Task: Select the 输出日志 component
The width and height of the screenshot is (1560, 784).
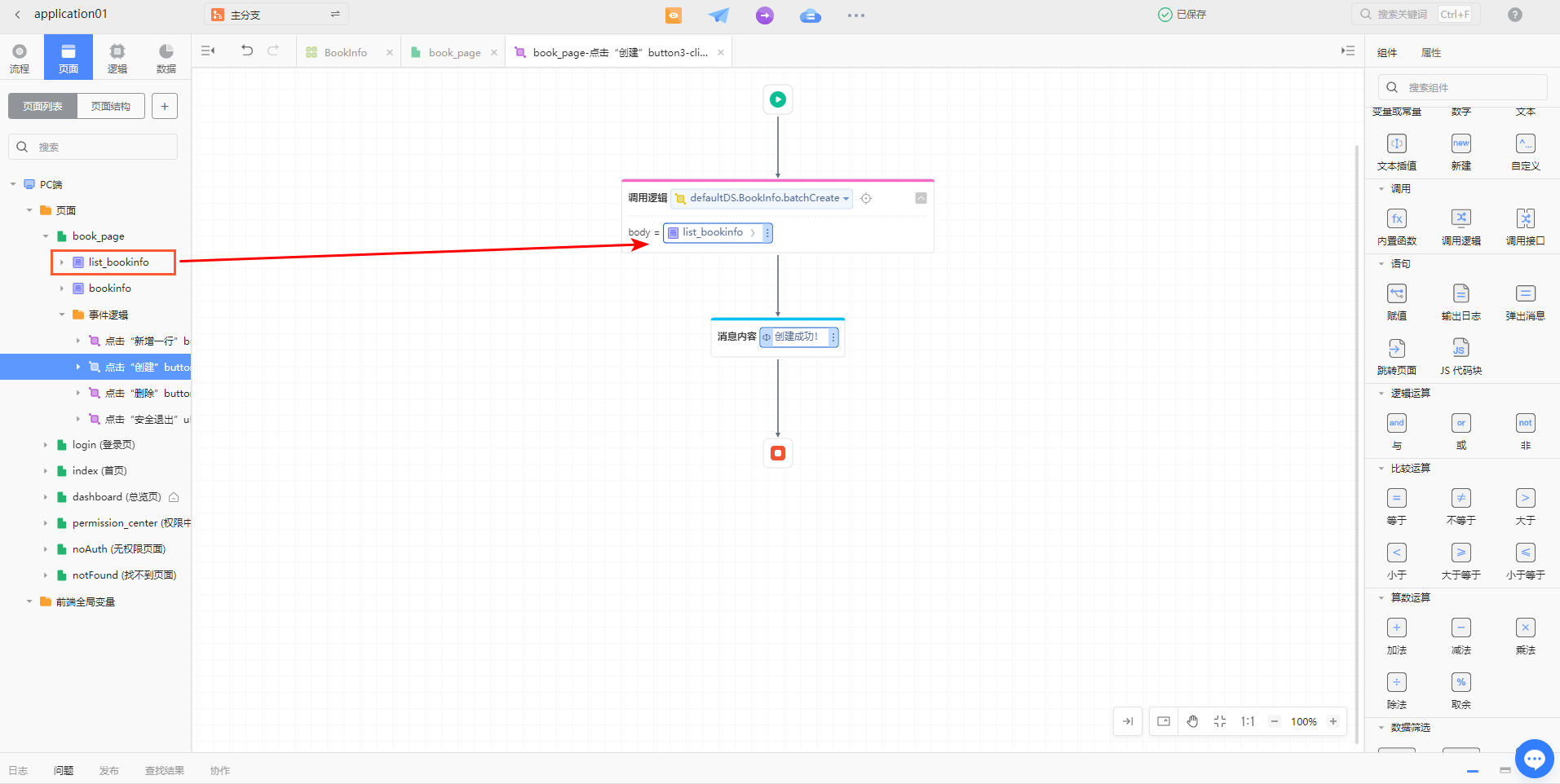Action: click(1461, 302)
